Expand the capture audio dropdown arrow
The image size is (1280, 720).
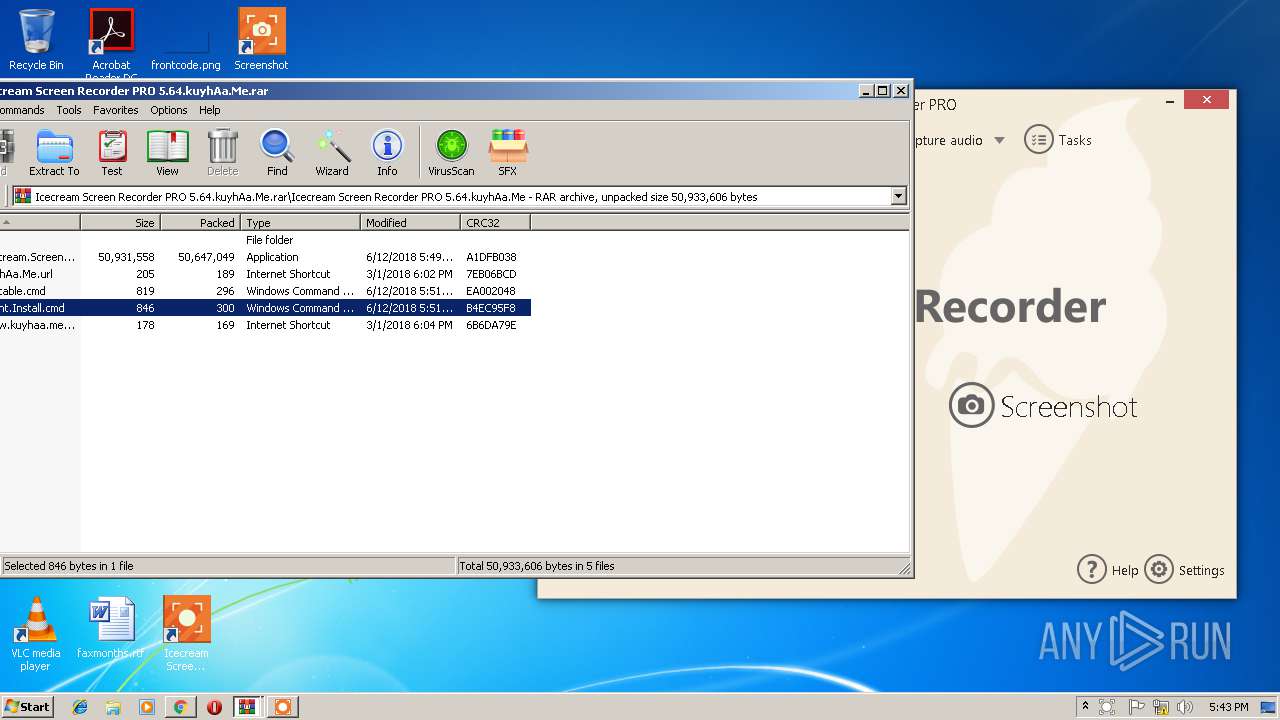click(x=999, y=140)
